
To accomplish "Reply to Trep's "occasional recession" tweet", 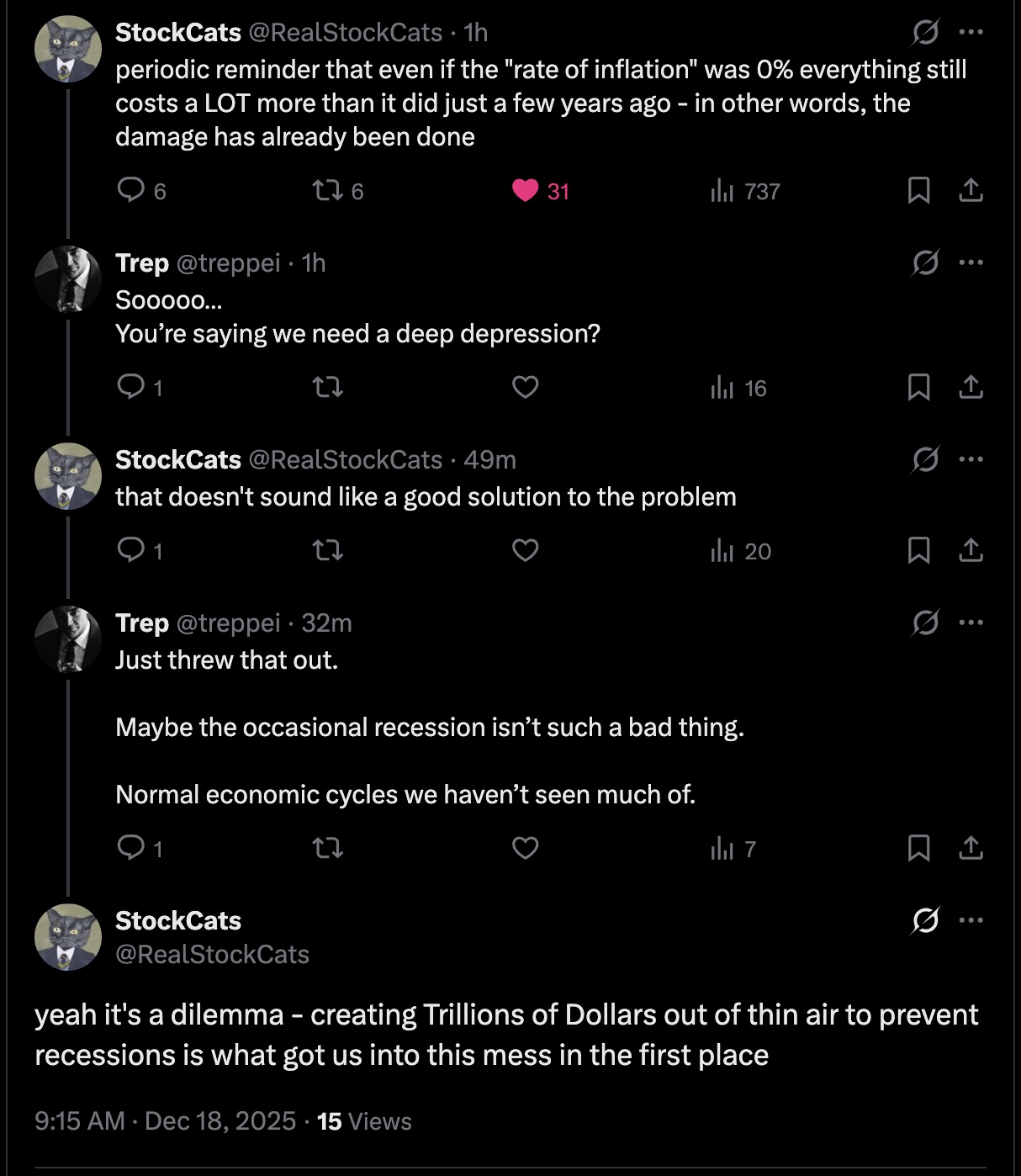I will click(131, 848).
